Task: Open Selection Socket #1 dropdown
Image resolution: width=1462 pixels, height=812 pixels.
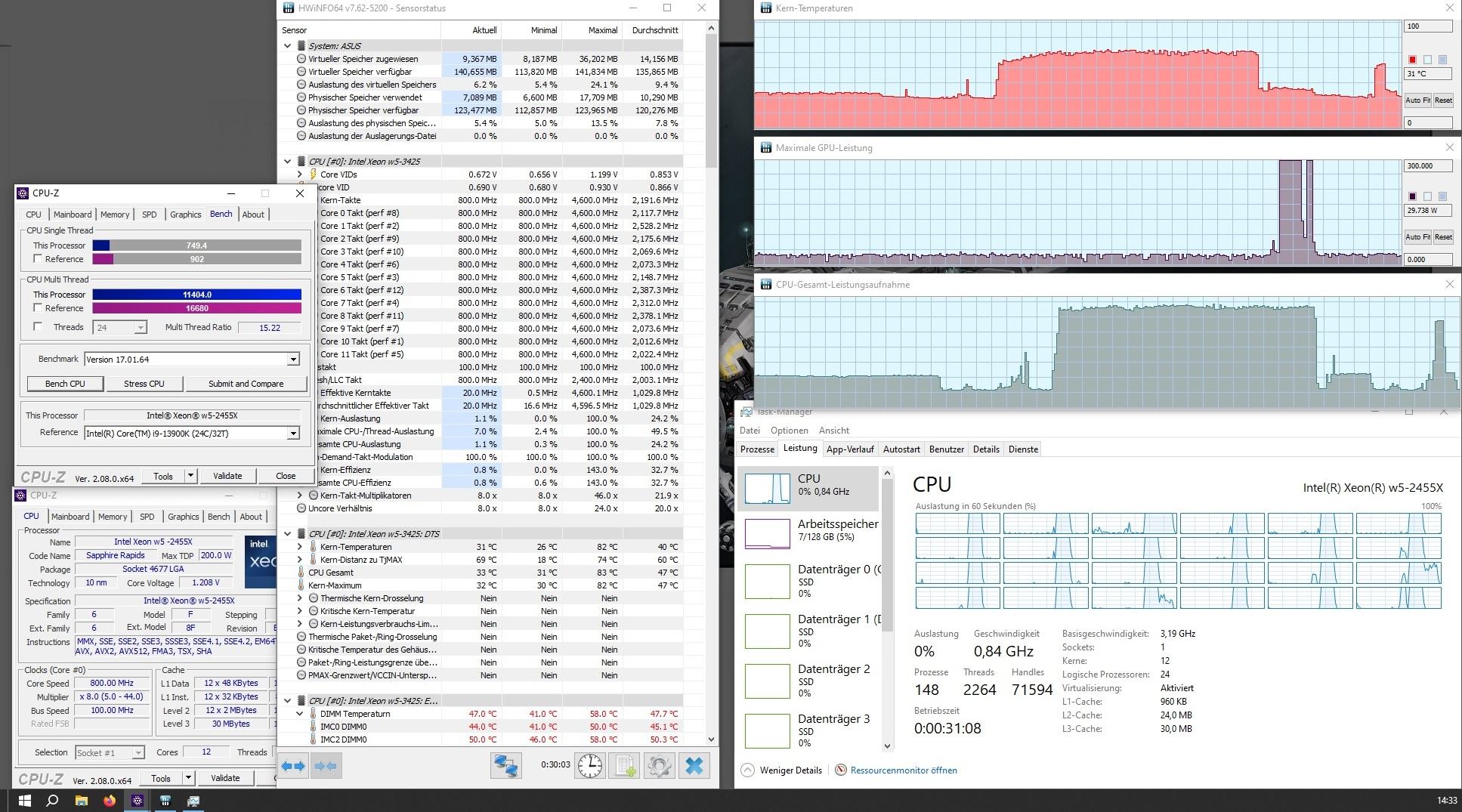Action: pos(138,753)
